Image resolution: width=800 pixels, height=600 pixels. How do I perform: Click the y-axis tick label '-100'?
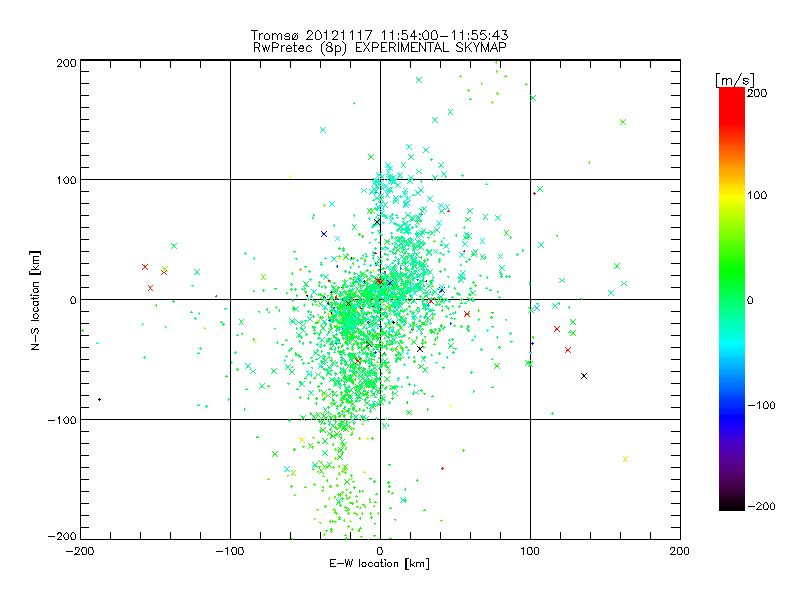click(62, 420)
